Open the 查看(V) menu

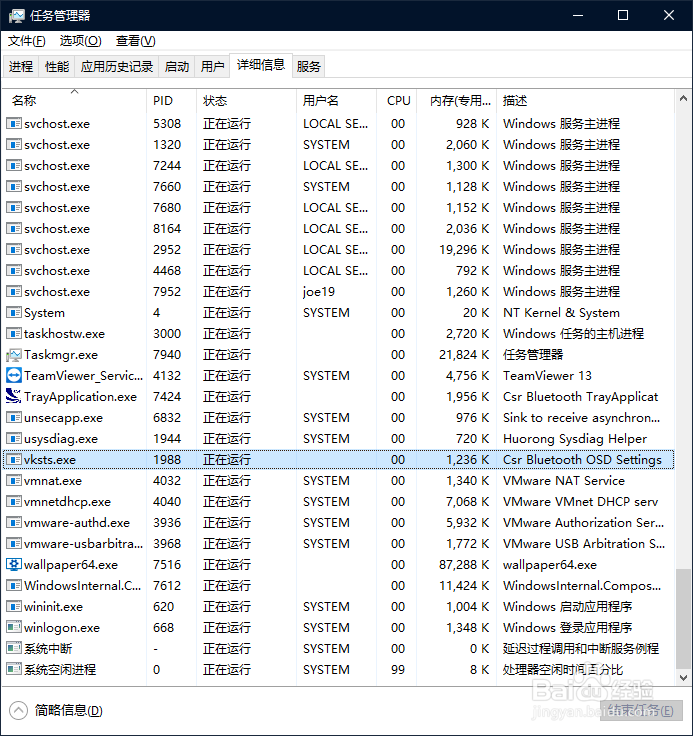135,41
